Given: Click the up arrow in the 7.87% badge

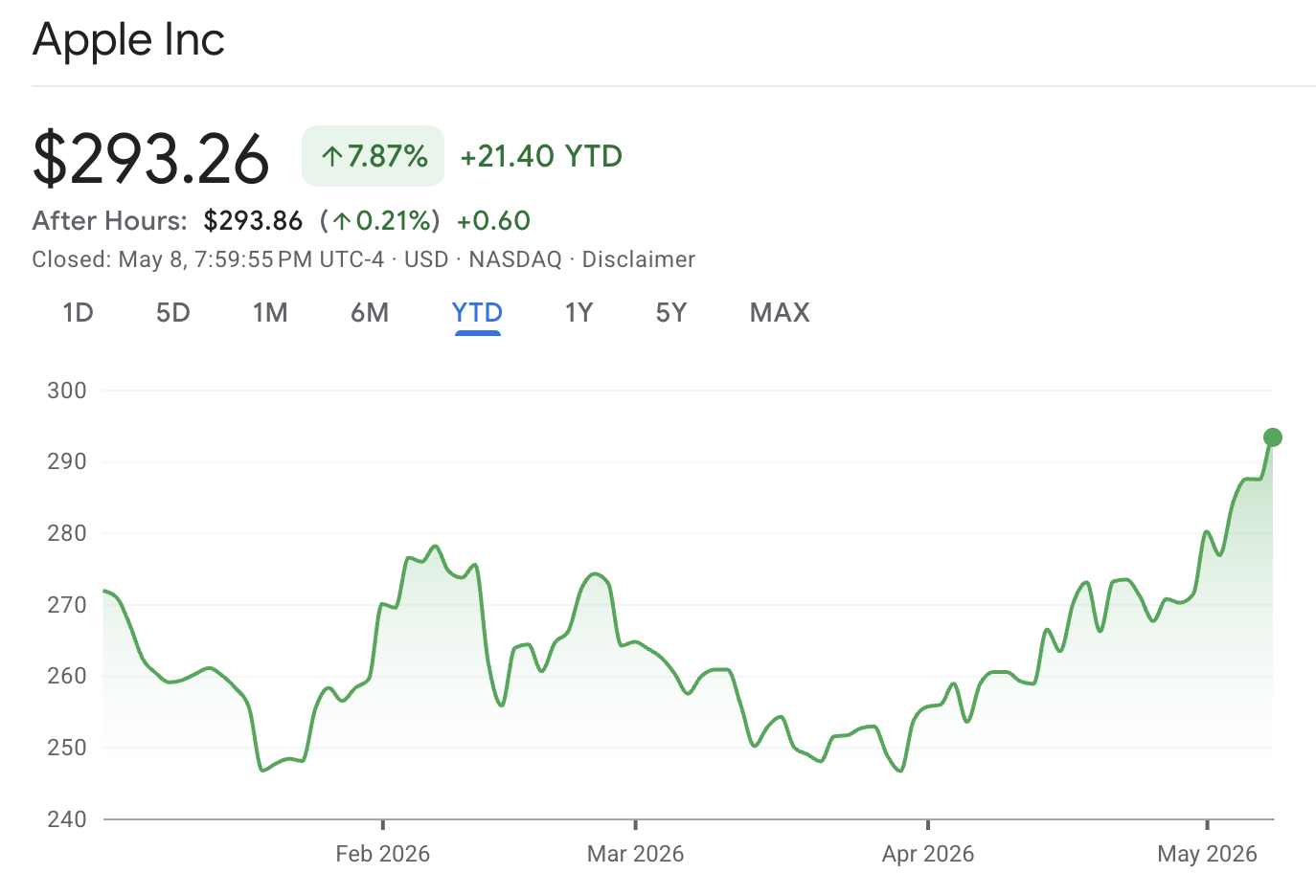Looking at the screenshot, I should point(331,156).
